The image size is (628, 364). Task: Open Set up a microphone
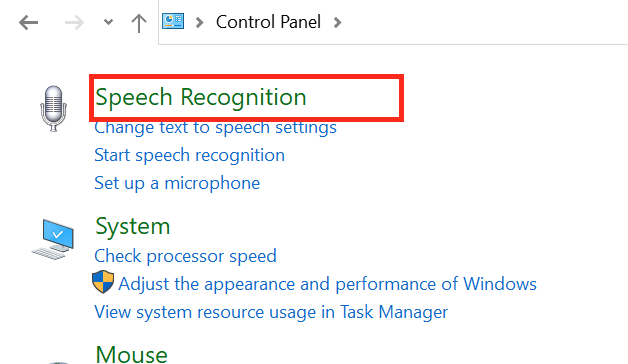[177, 183]
